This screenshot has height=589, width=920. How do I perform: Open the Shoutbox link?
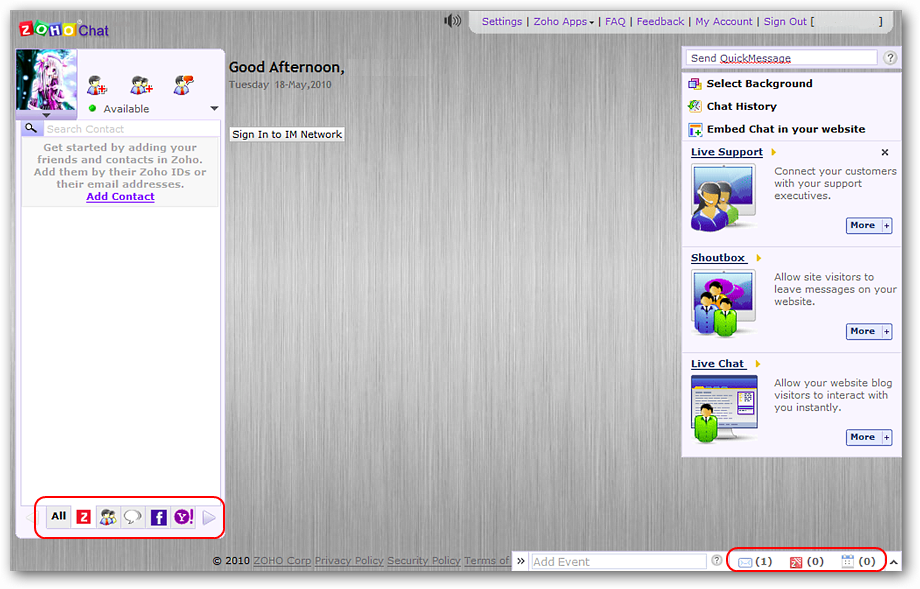point(718,258)
